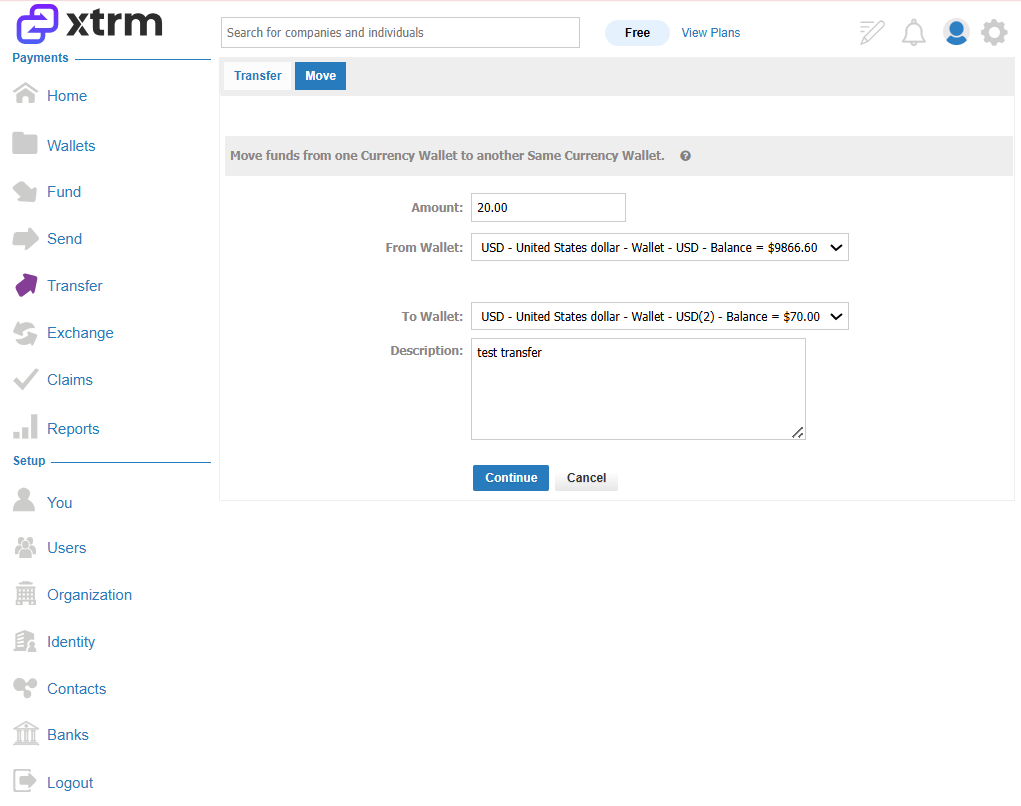This screenshot has height=806, width=1021.
Task: Open Send link in sidebar
Action: (x=64, y=239)
